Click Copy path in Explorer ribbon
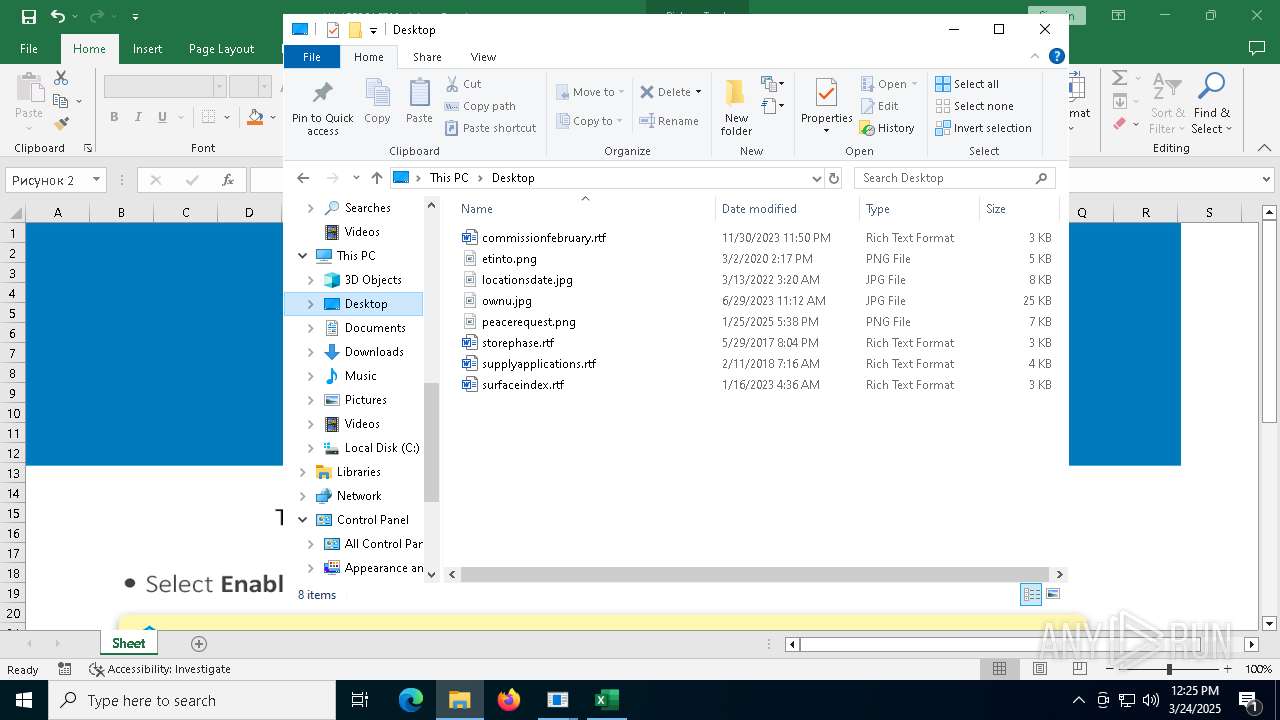Screen dimensions: 1280x720 coord(480,106)
